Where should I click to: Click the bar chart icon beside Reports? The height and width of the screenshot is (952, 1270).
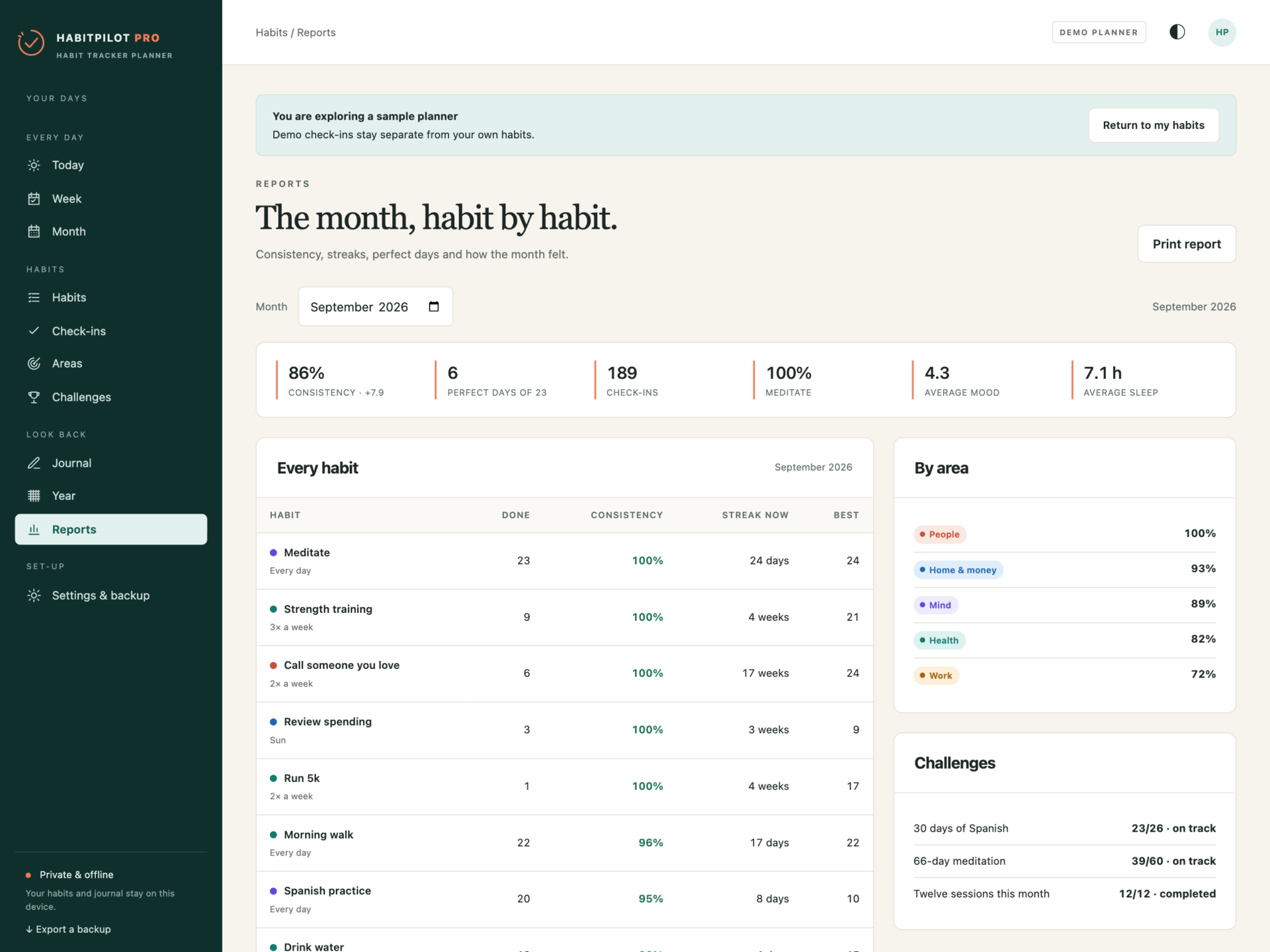click(x=34, y=530)
